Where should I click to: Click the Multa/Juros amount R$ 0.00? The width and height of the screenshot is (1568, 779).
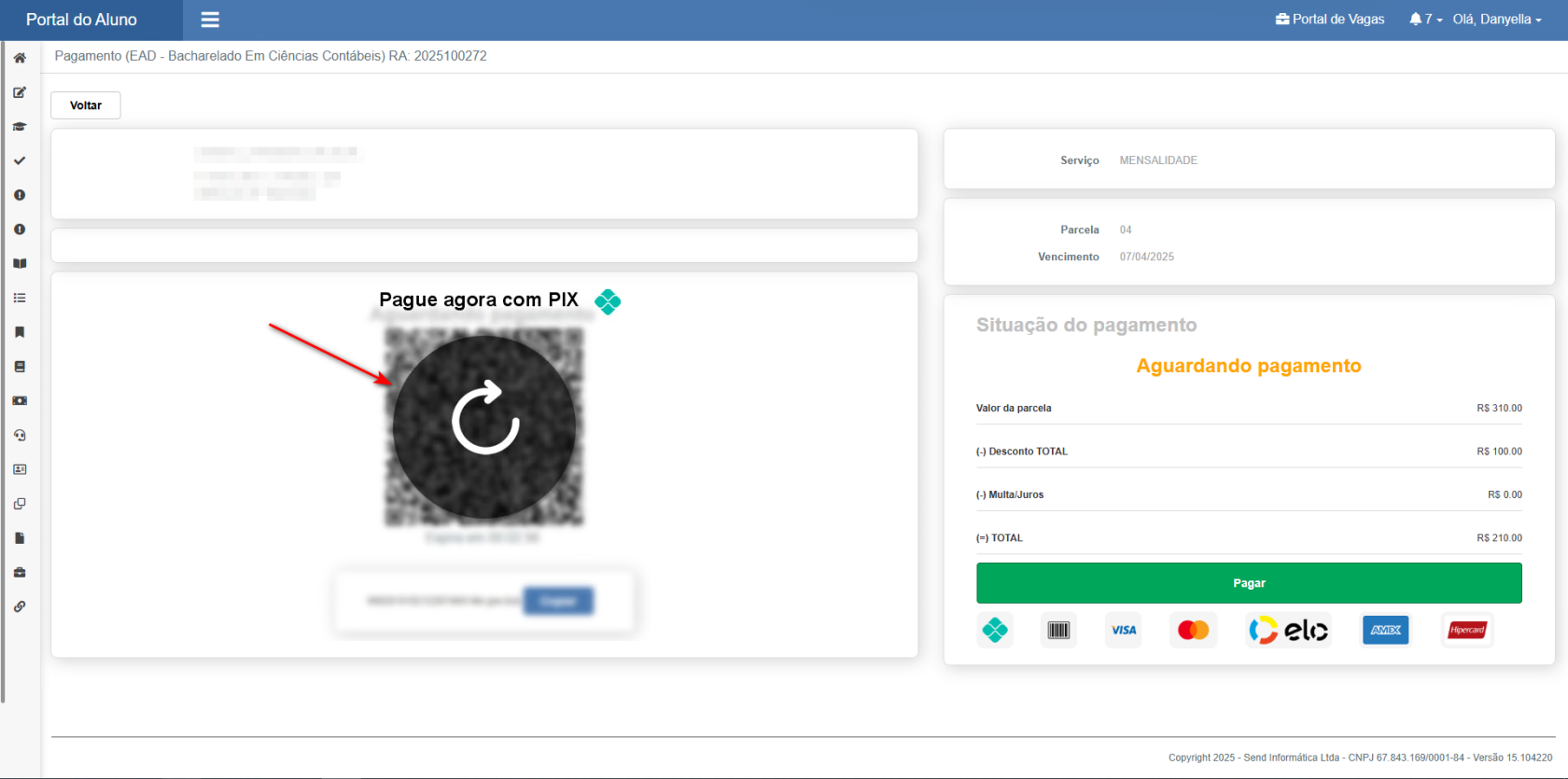click(1505, 495)
